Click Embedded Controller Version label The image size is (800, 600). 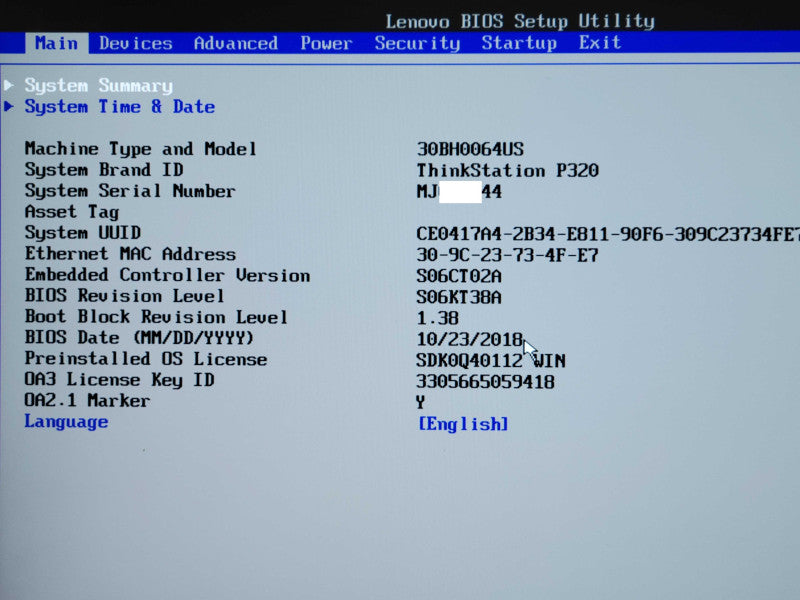click(167, 274)
